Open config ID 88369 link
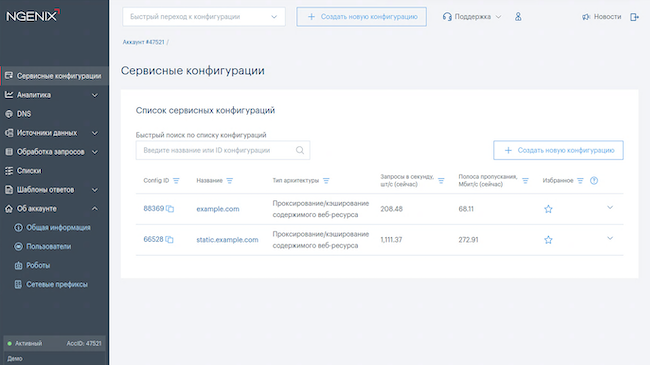 [x=154, y=208]
